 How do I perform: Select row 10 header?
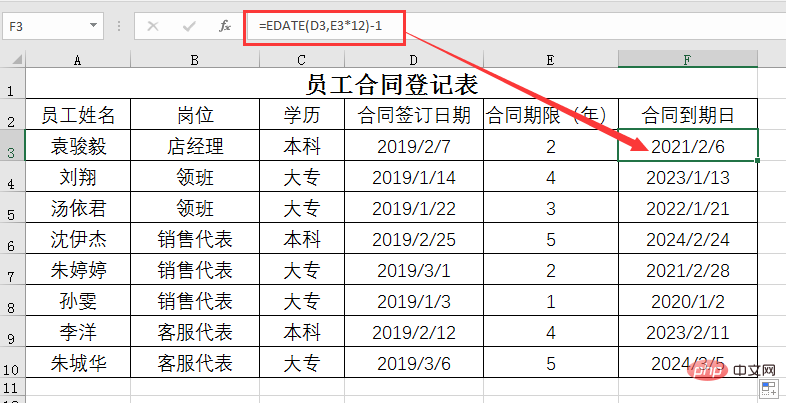pyautogui.click(x=12, y=362)
